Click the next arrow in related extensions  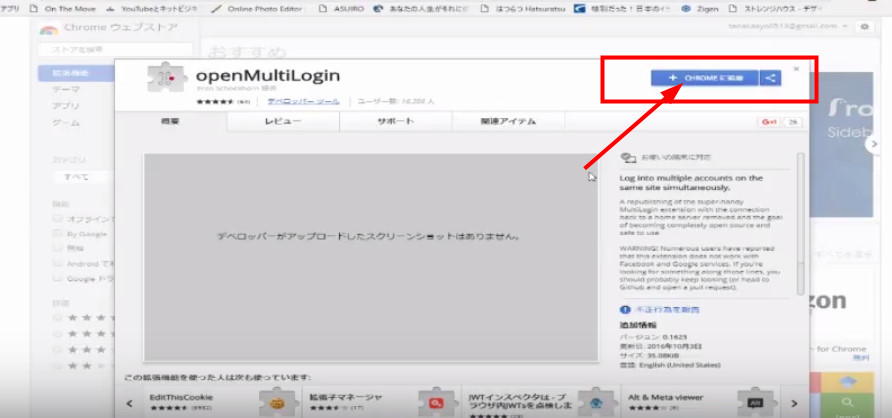point(795,403)
